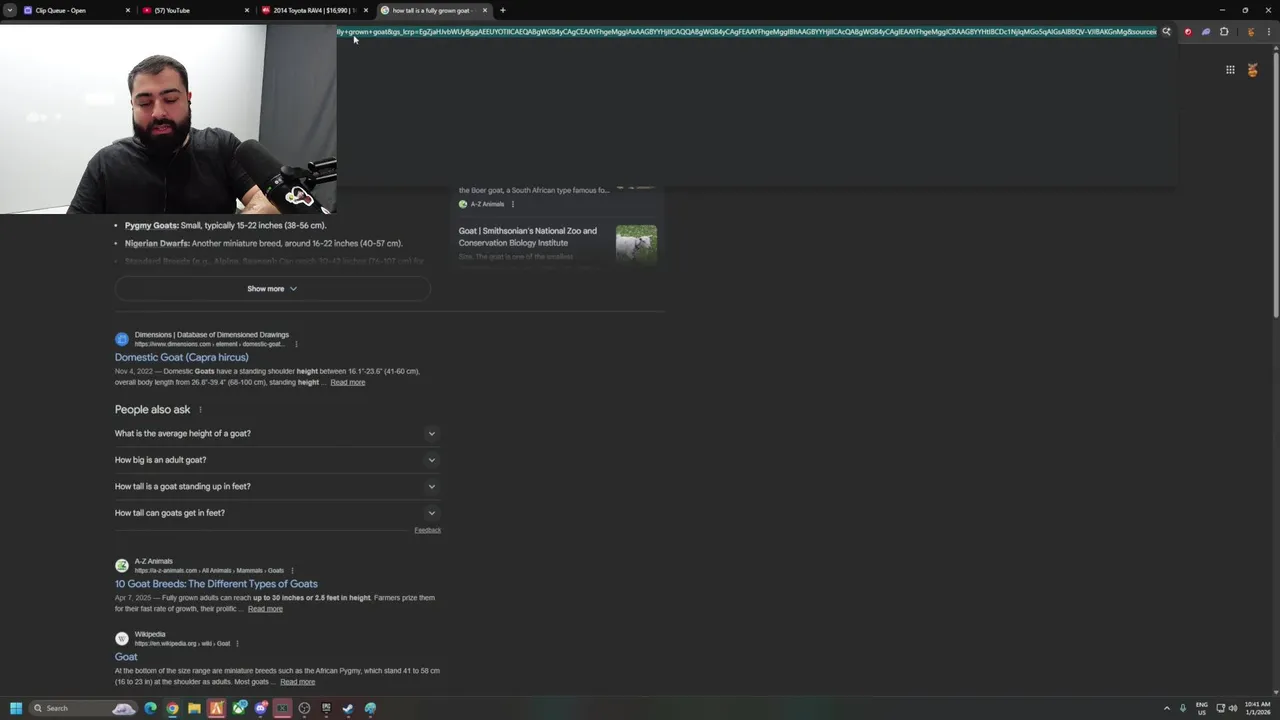This screenshot has height=720, width=1280.
Task: Open Epic Games Launcher from the taskbar
Action: [326, 708]
